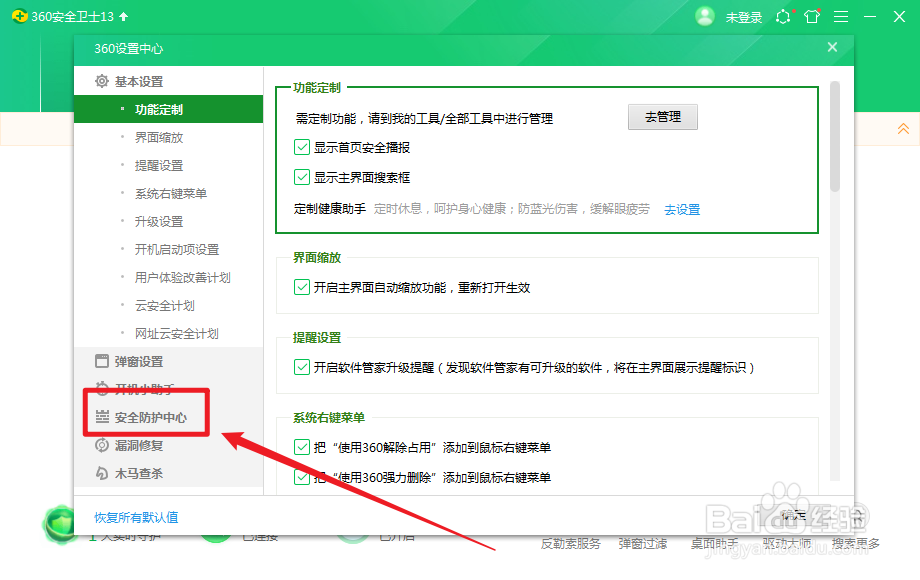The width and height of the screenshot is (920, 580).
Task: Click the 360 Security Guard logo icon
Action: pyautogui.click(x=19, y=16)
